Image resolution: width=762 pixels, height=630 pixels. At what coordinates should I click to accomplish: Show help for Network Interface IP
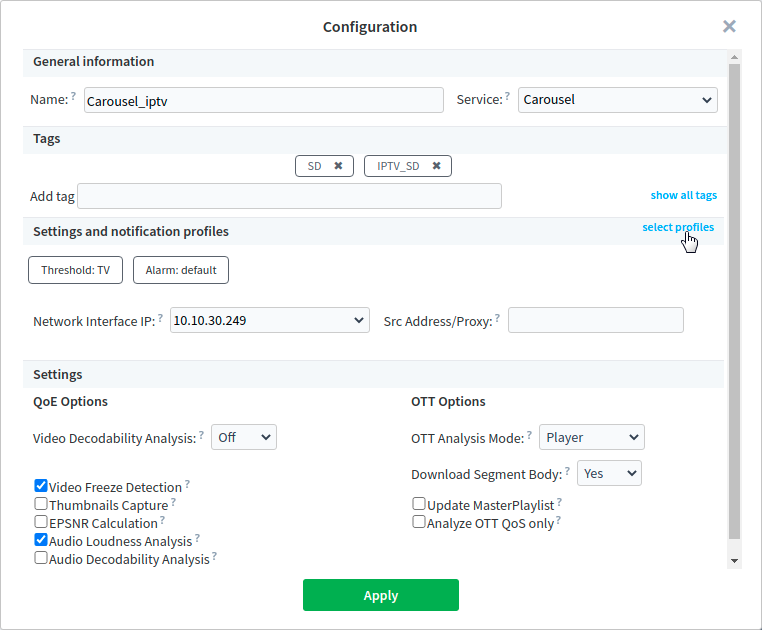point(160,317)
